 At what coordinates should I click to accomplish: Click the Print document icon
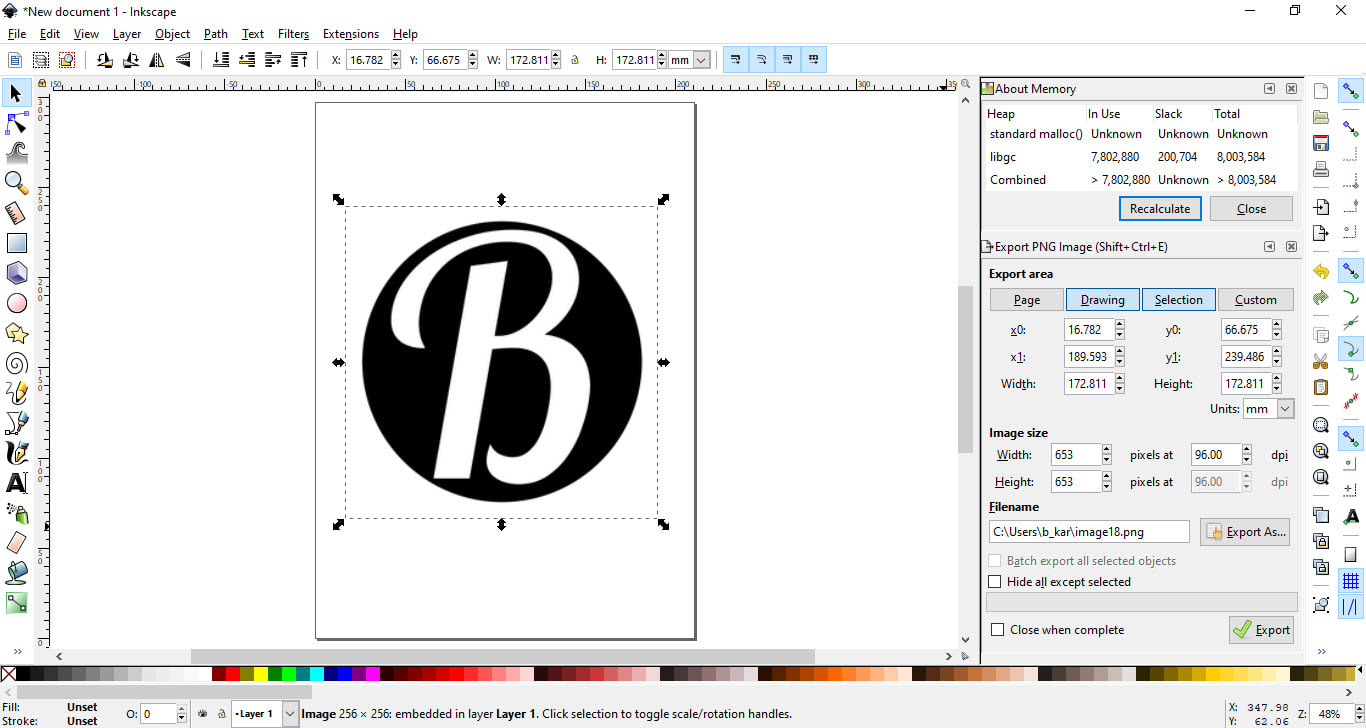[1321, 169]
